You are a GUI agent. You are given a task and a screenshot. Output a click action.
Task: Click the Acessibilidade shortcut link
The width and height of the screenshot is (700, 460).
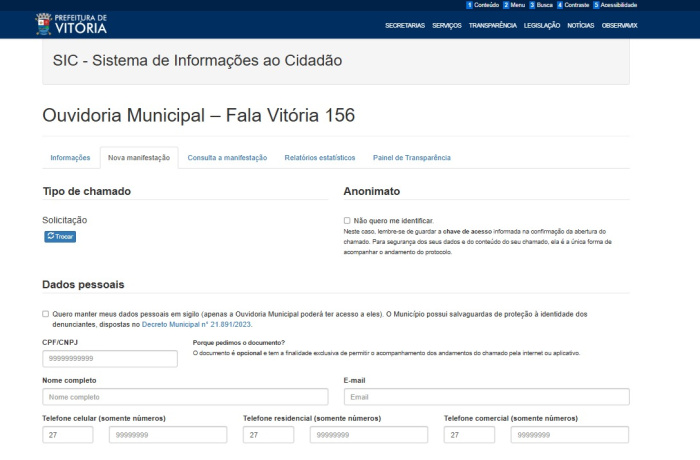pos(615,5)
